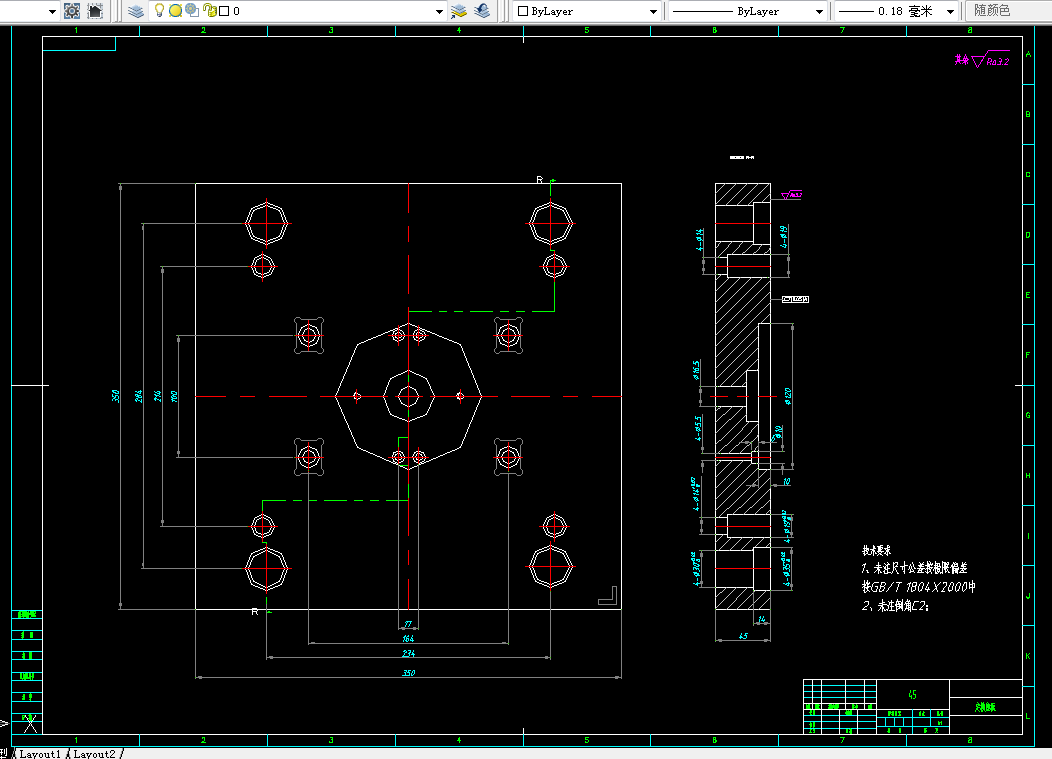
Task: Select the 77 dimension text
Action: (x=408, y=624)
